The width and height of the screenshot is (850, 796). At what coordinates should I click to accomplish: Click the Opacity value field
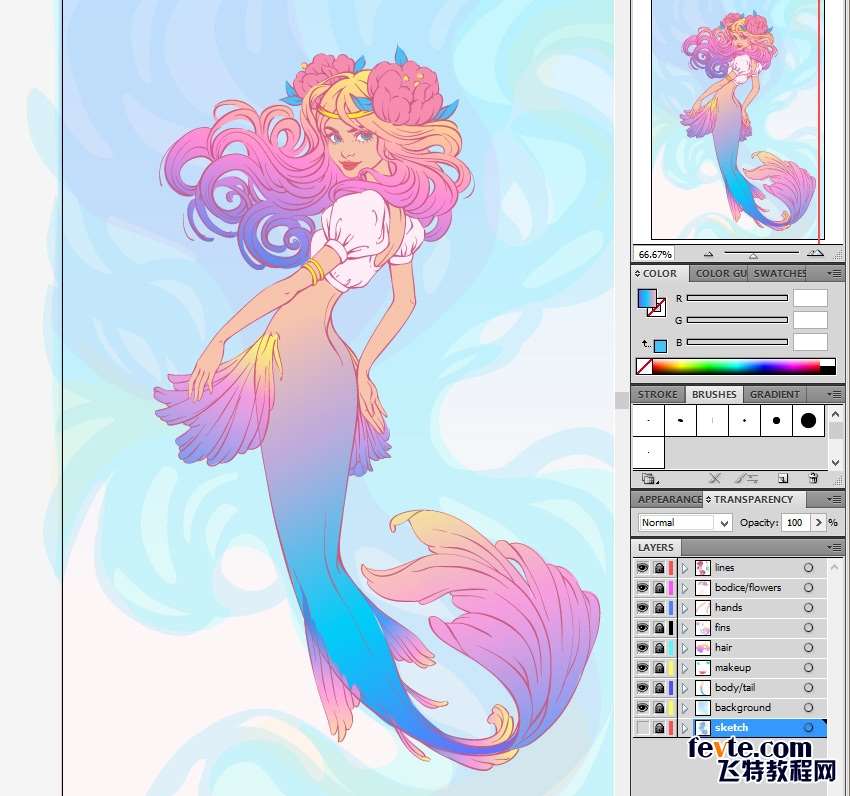[796, 523]
